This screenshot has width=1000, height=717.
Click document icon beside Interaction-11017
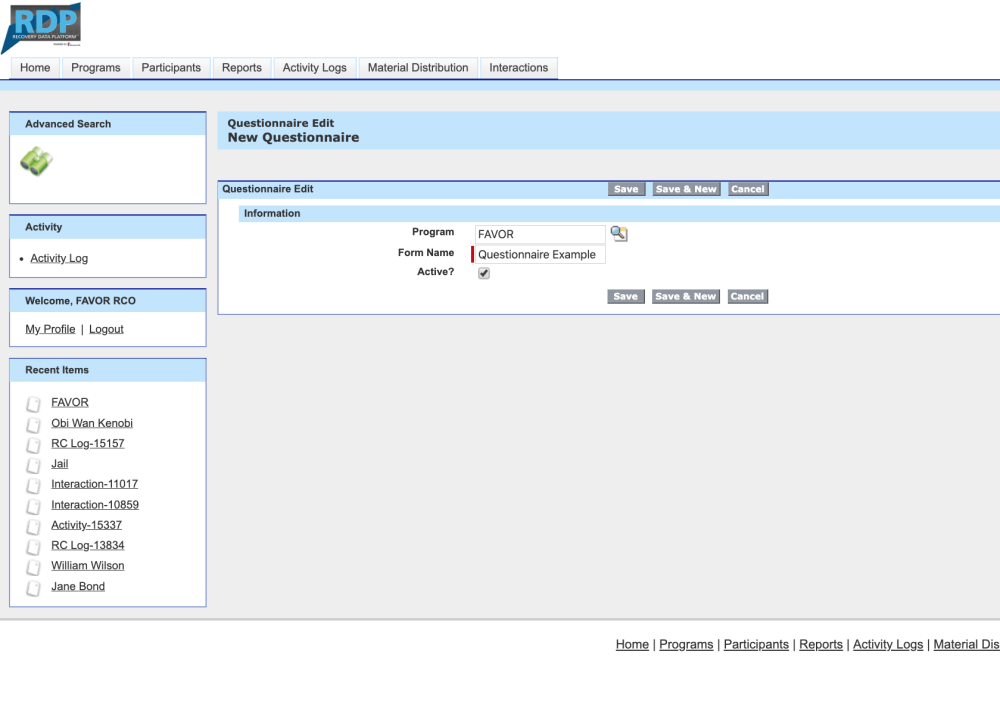coord(33,485)
